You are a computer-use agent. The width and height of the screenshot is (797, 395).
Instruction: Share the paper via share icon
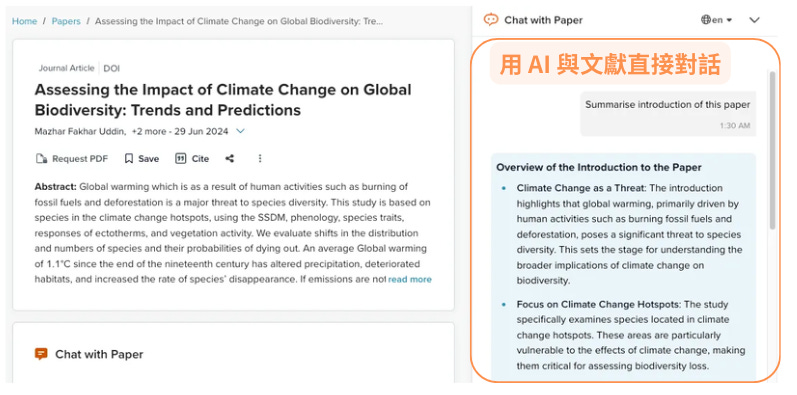[x=230, y=159]
